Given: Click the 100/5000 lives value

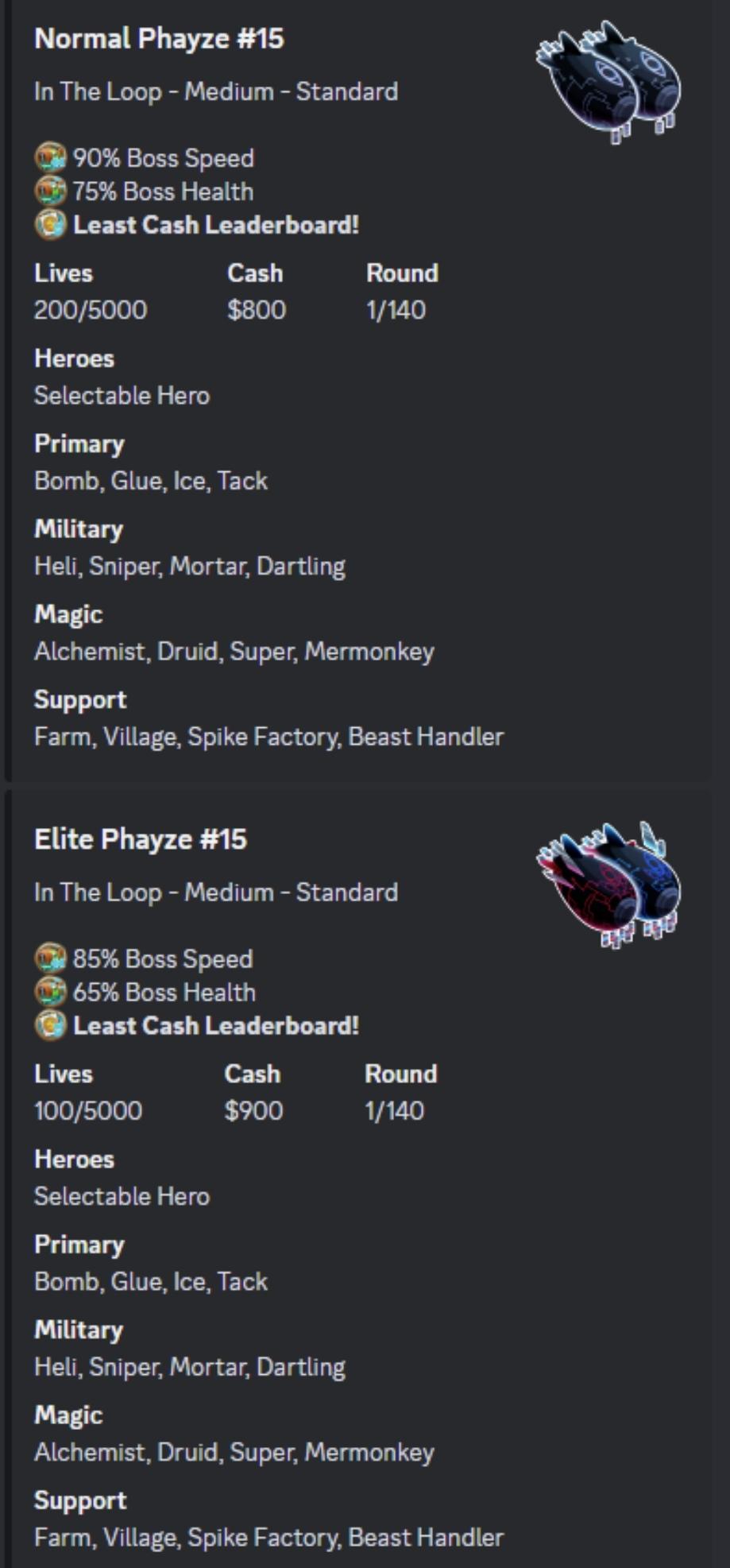Looking at the screenshot, I should point(88,1111).
